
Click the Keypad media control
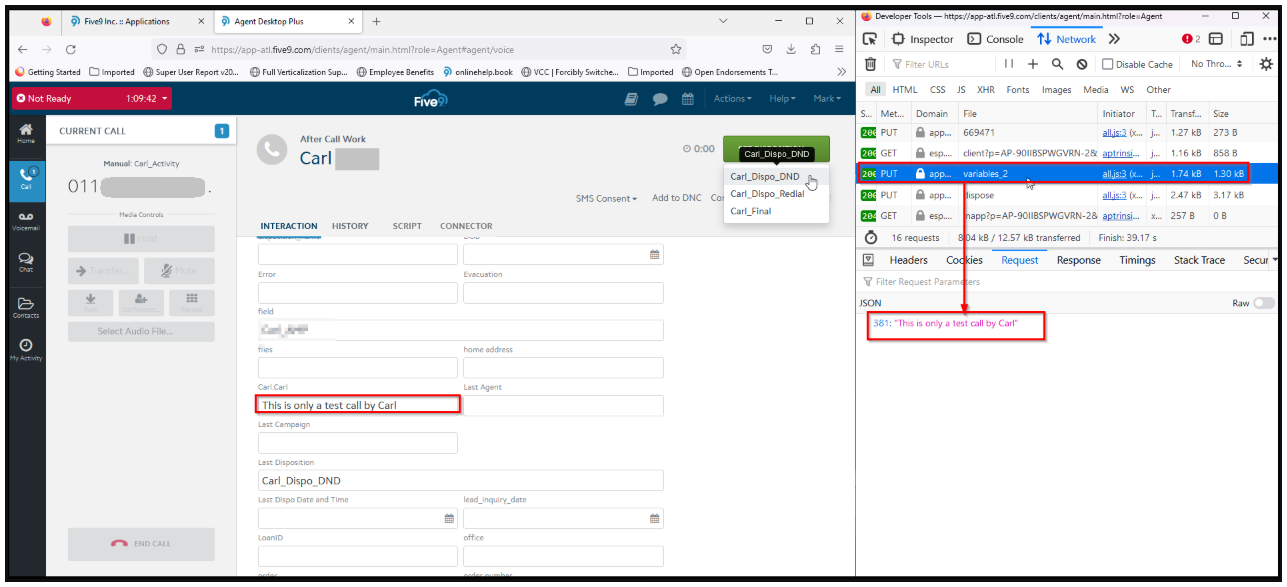192,301
